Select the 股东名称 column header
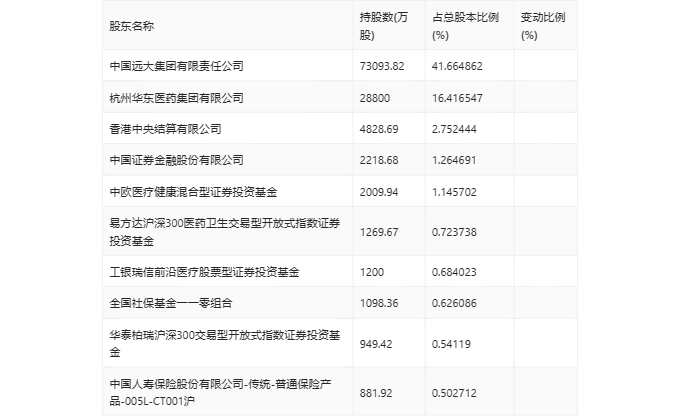Image resolution: width=680 pixels, height=416 pixels. click(x=131, y=26)
